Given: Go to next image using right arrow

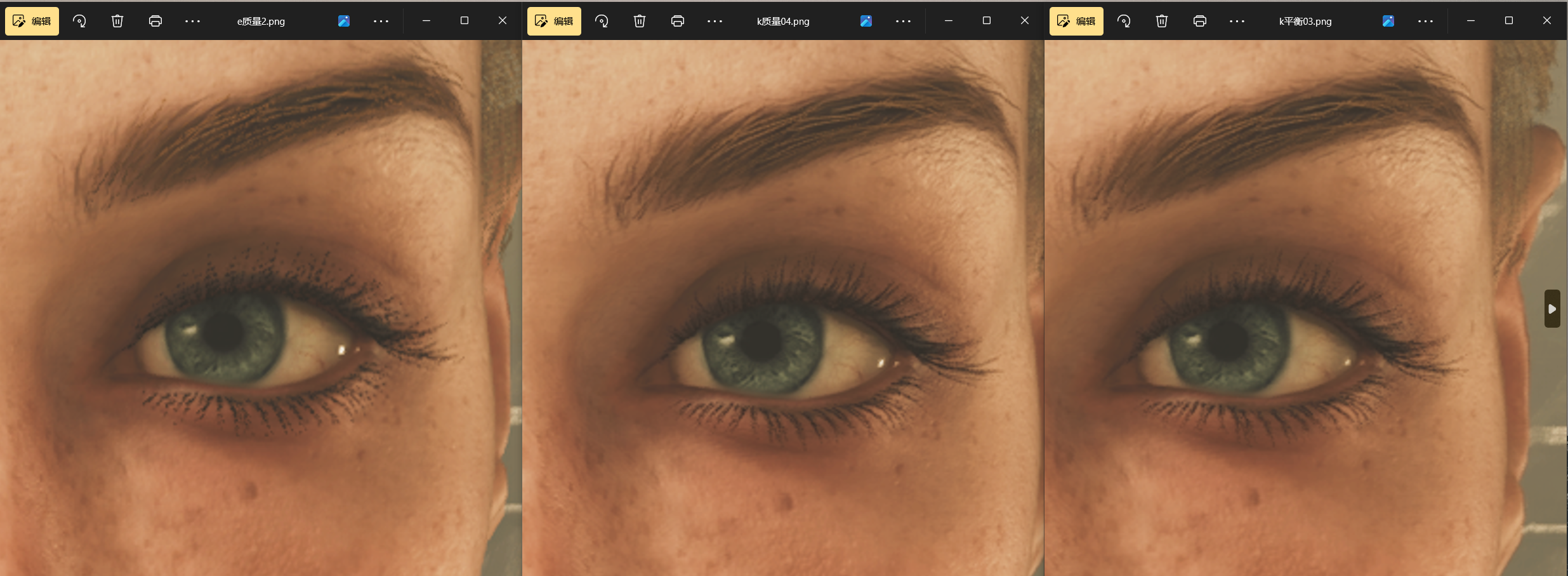Looking at the screenshot, I should (1552, 309).
